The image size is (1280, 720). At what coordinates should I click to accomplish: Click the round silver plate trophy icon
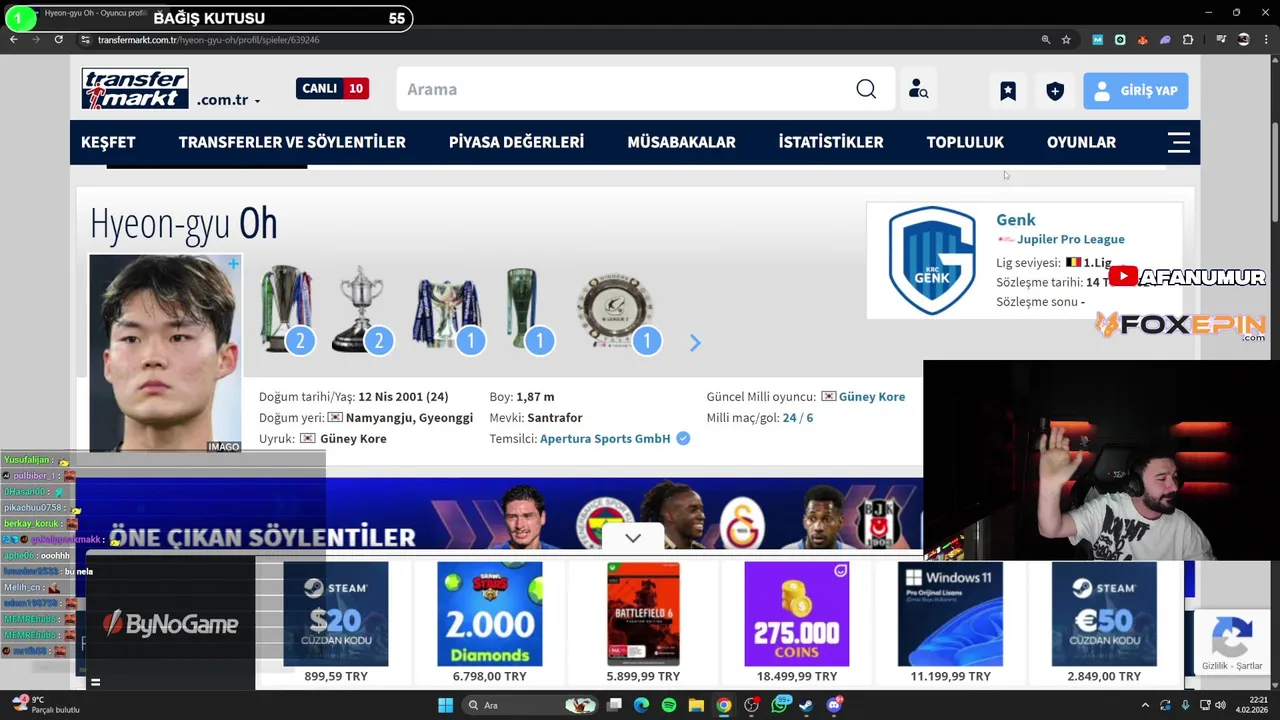[616, 313]
